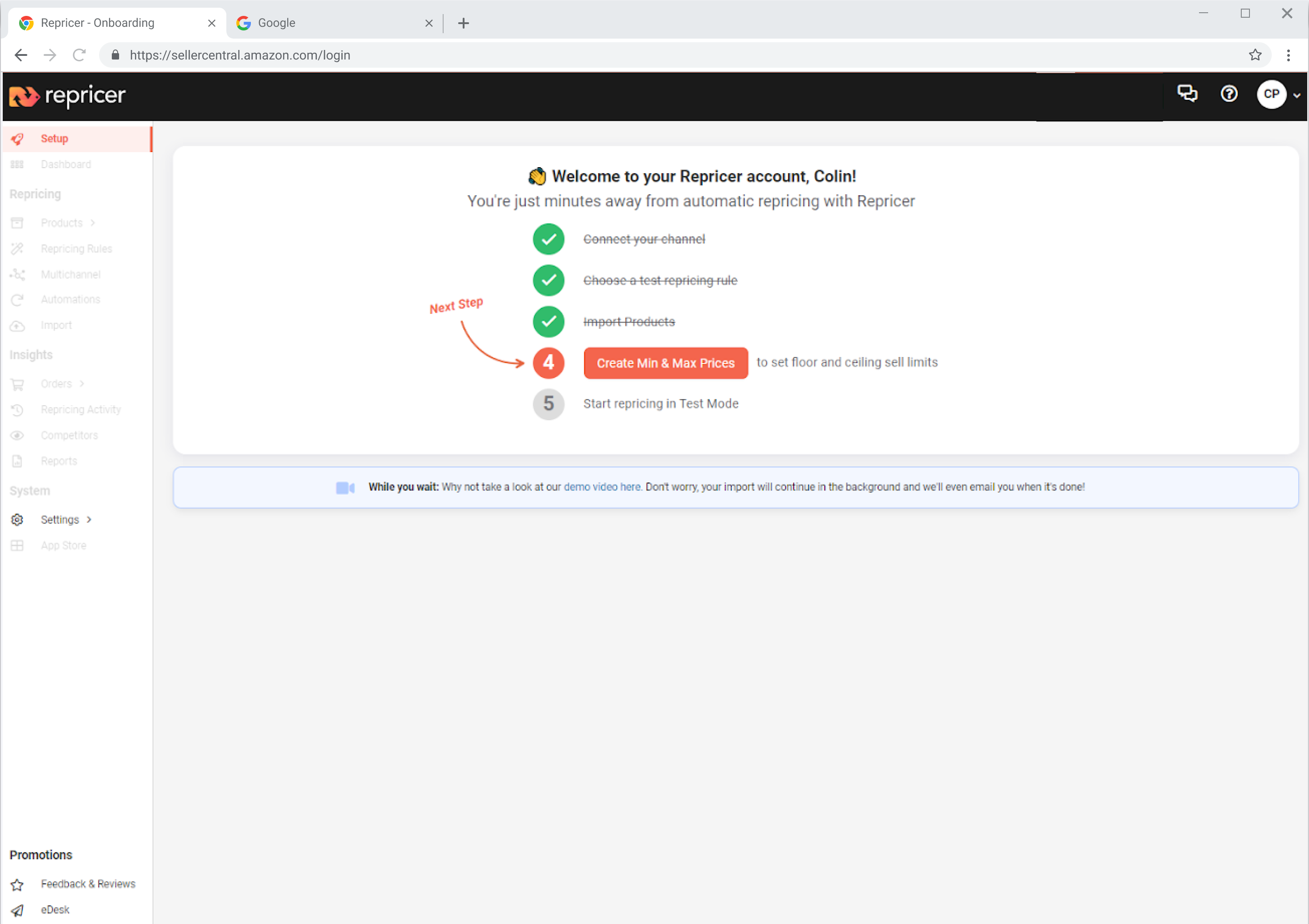Image resolution: width=1309 pixels, height=924 pixels.
Task: Open Repricing Rules in sidebar
Action: click(x=76, y=249)
